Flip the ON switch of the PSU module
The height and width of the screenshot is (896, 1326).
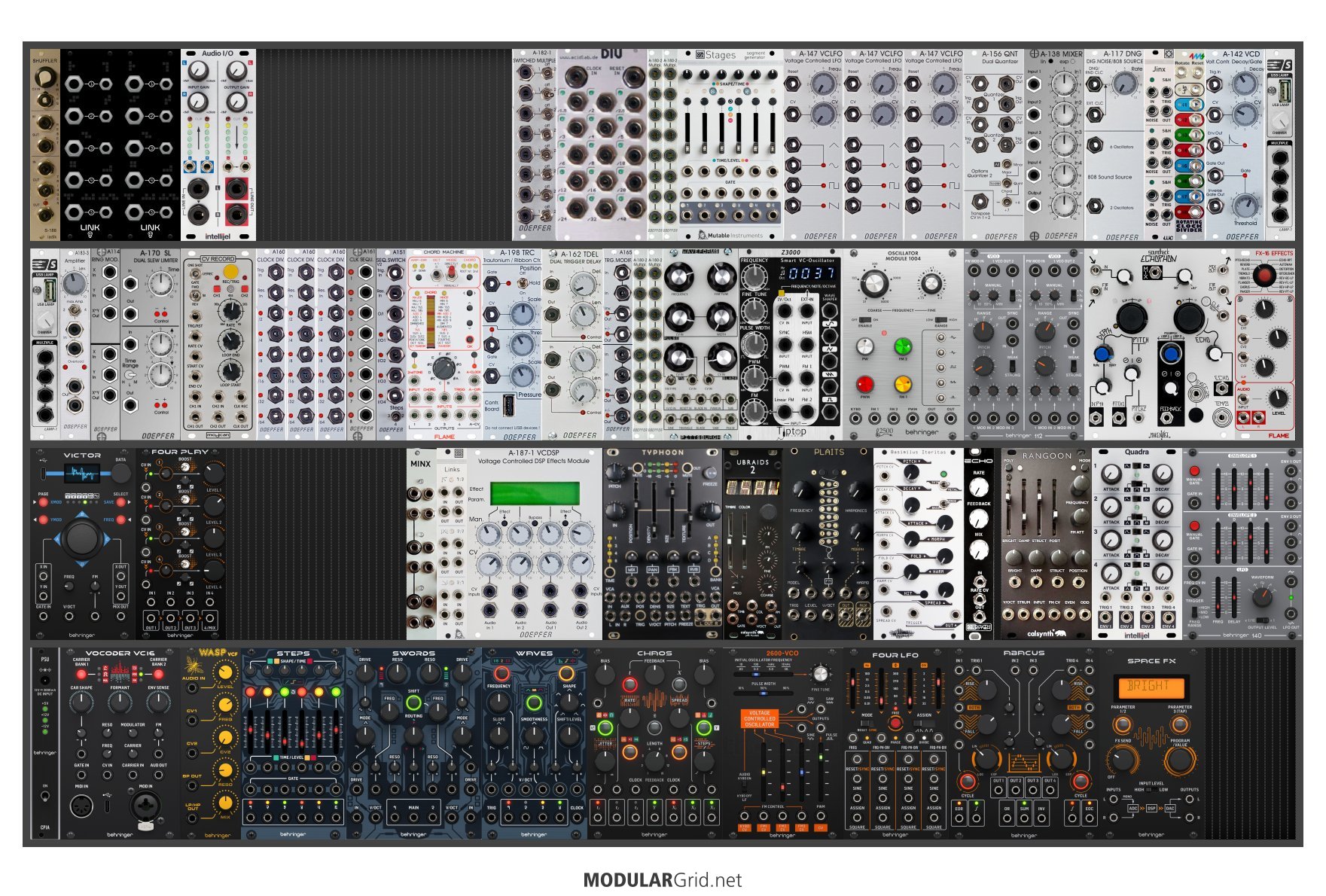44,797
